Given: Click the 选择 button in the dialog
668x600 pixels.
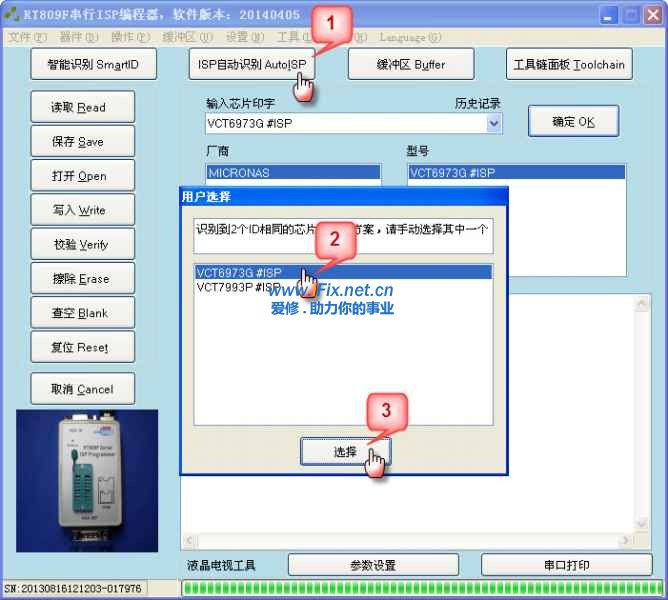Looking at the screenshot, I should [x=345, y=452].
